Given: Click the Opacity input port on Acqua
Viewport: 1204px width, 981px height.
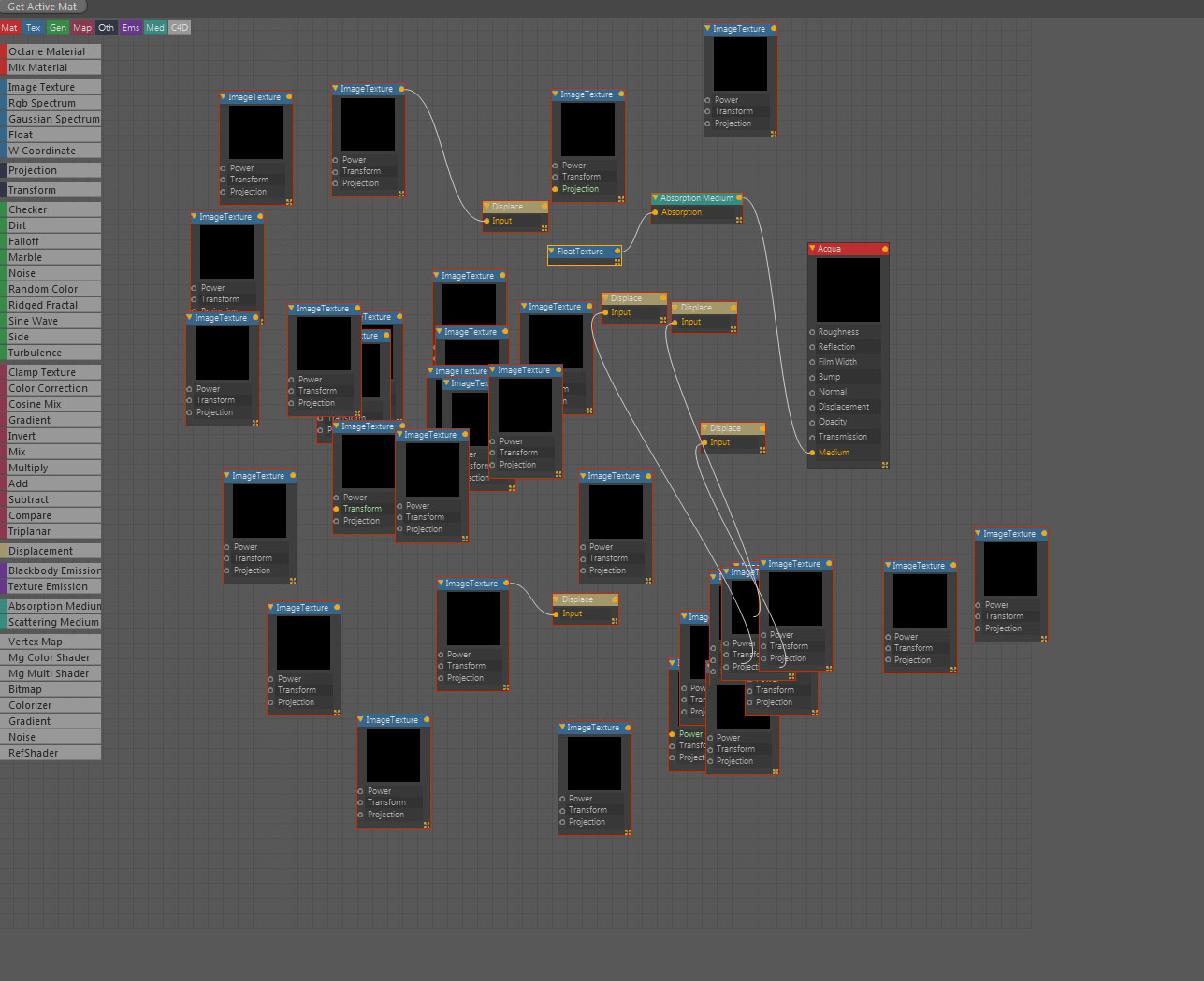Looking at the screenshot, I should click(812, 422).
